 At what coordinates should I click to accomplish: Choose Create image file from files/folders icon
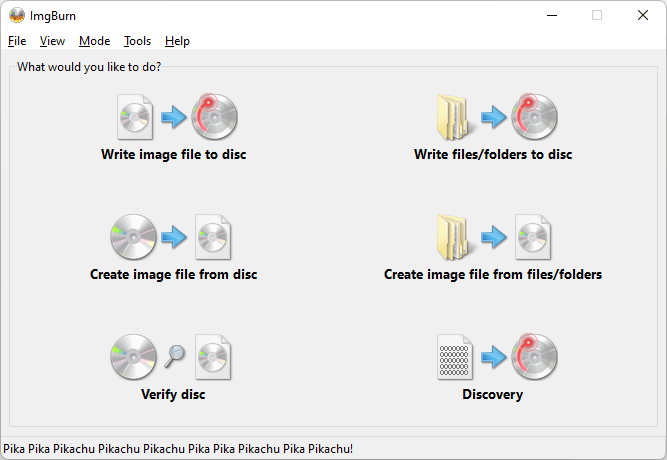pyautogui.click(x=493, y=237)
